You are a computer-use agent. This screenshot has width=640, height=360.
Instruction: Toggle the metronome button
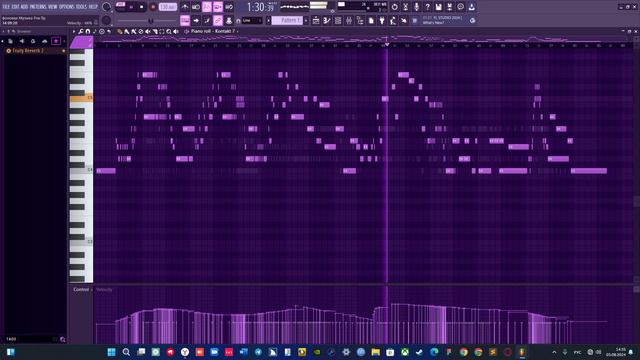[x=185, y=7]
